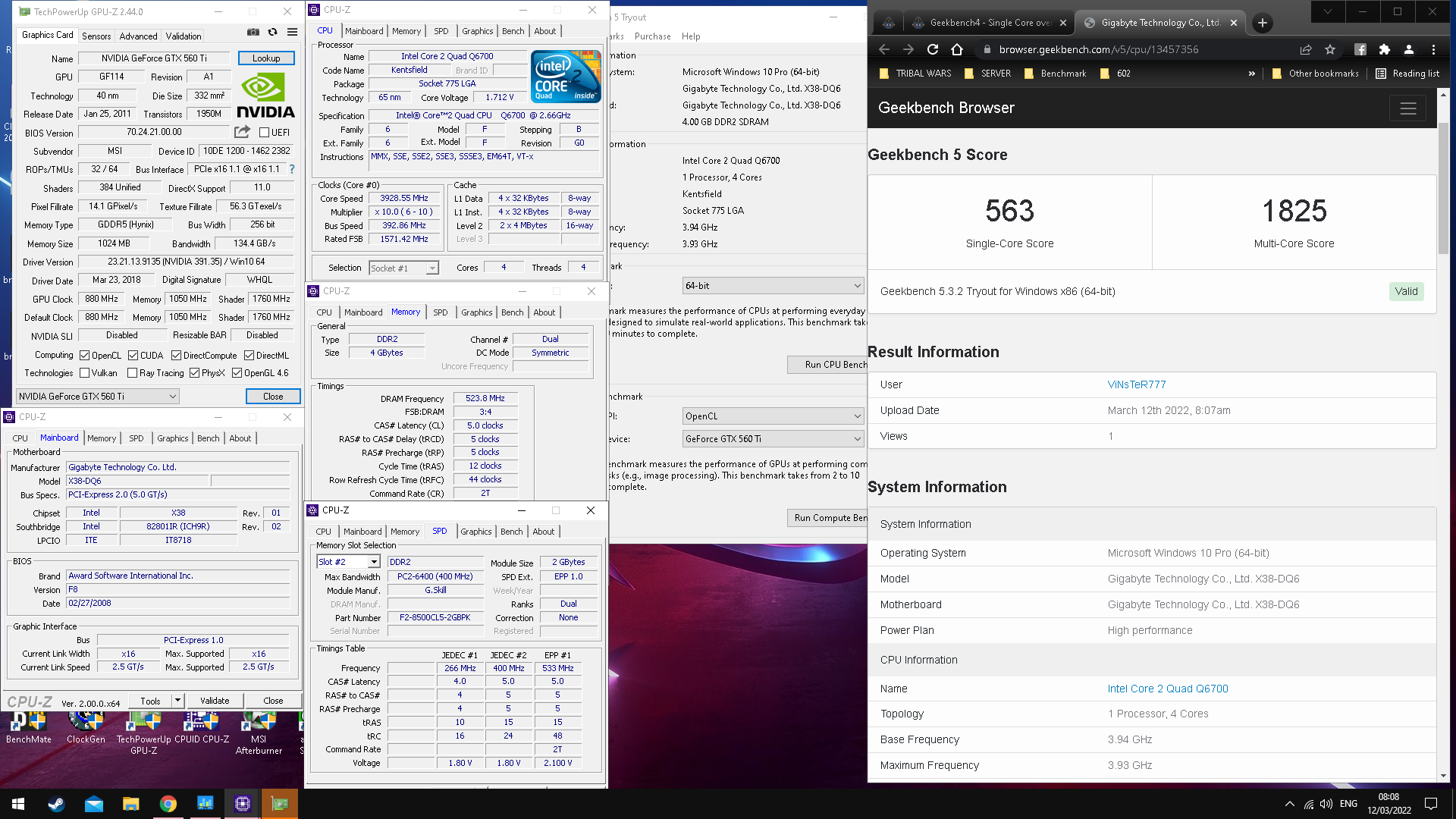Viewport: 1456px width, 819px height.
Task: Toggle PhysX checkbox
Action: pyautogui.click(x=195, y=373)
